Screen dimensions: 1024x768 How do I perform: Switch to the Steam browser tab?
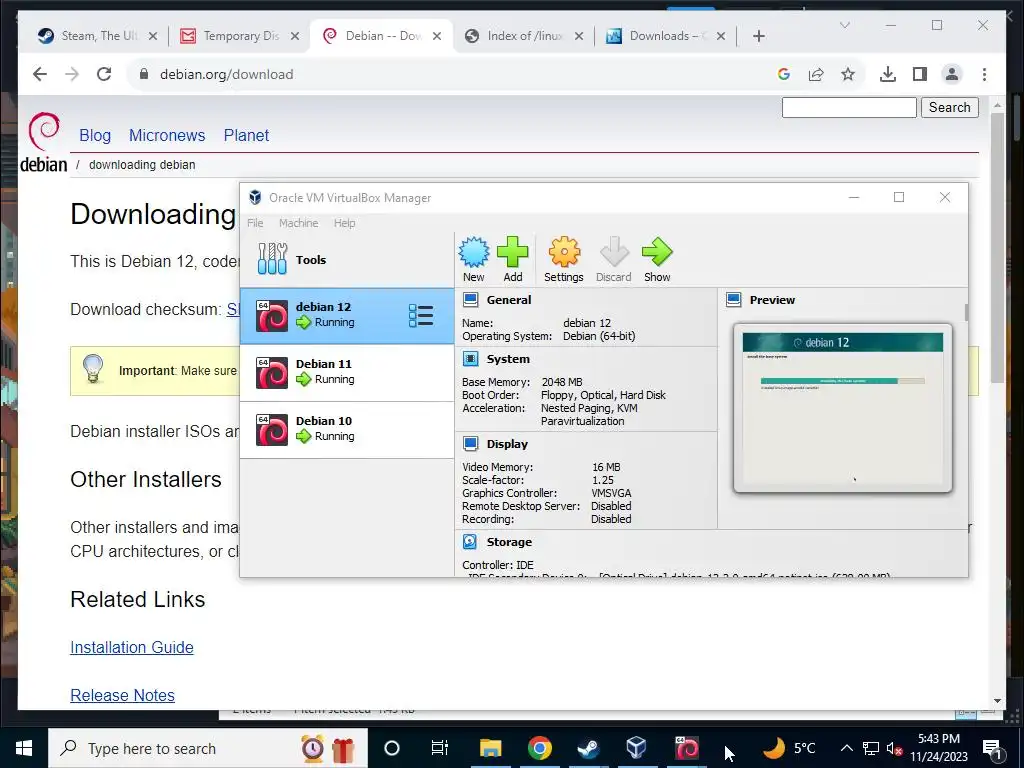point(98,36)
